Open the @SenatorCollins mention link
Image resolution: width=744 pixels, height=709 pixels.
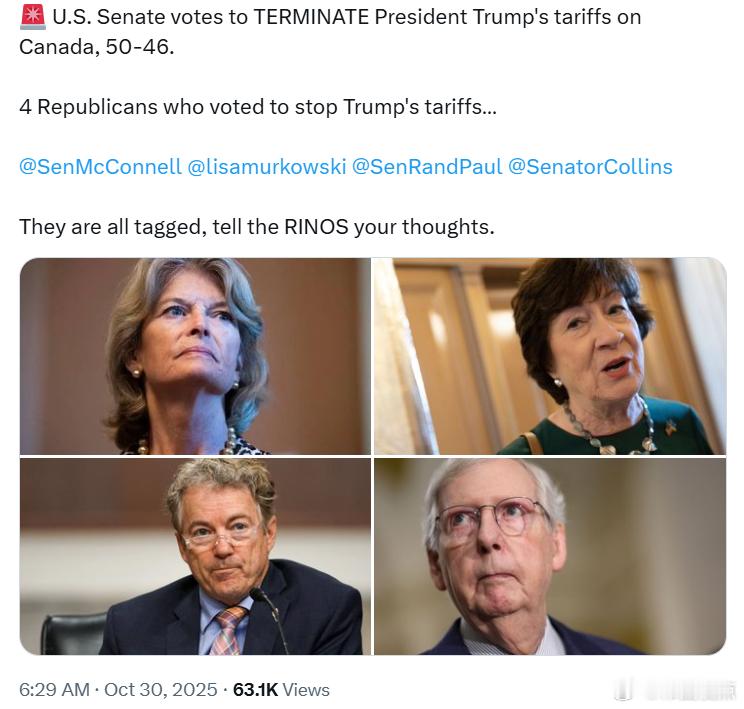590,166
